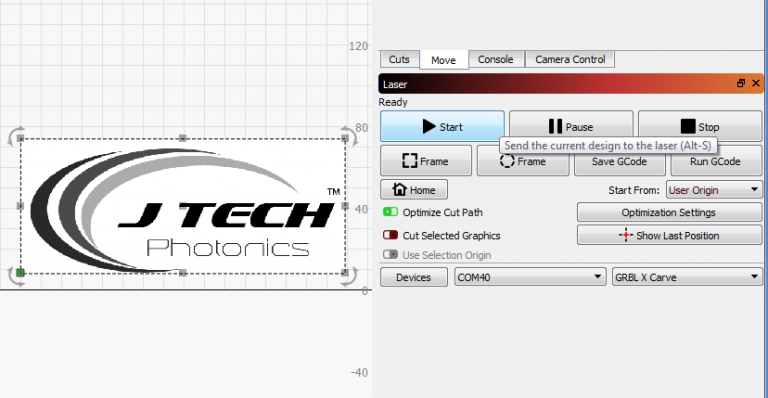Toggle Use Selection Origin switch
The width and height of the screenshot is (768, 398).
coord(390,255)
